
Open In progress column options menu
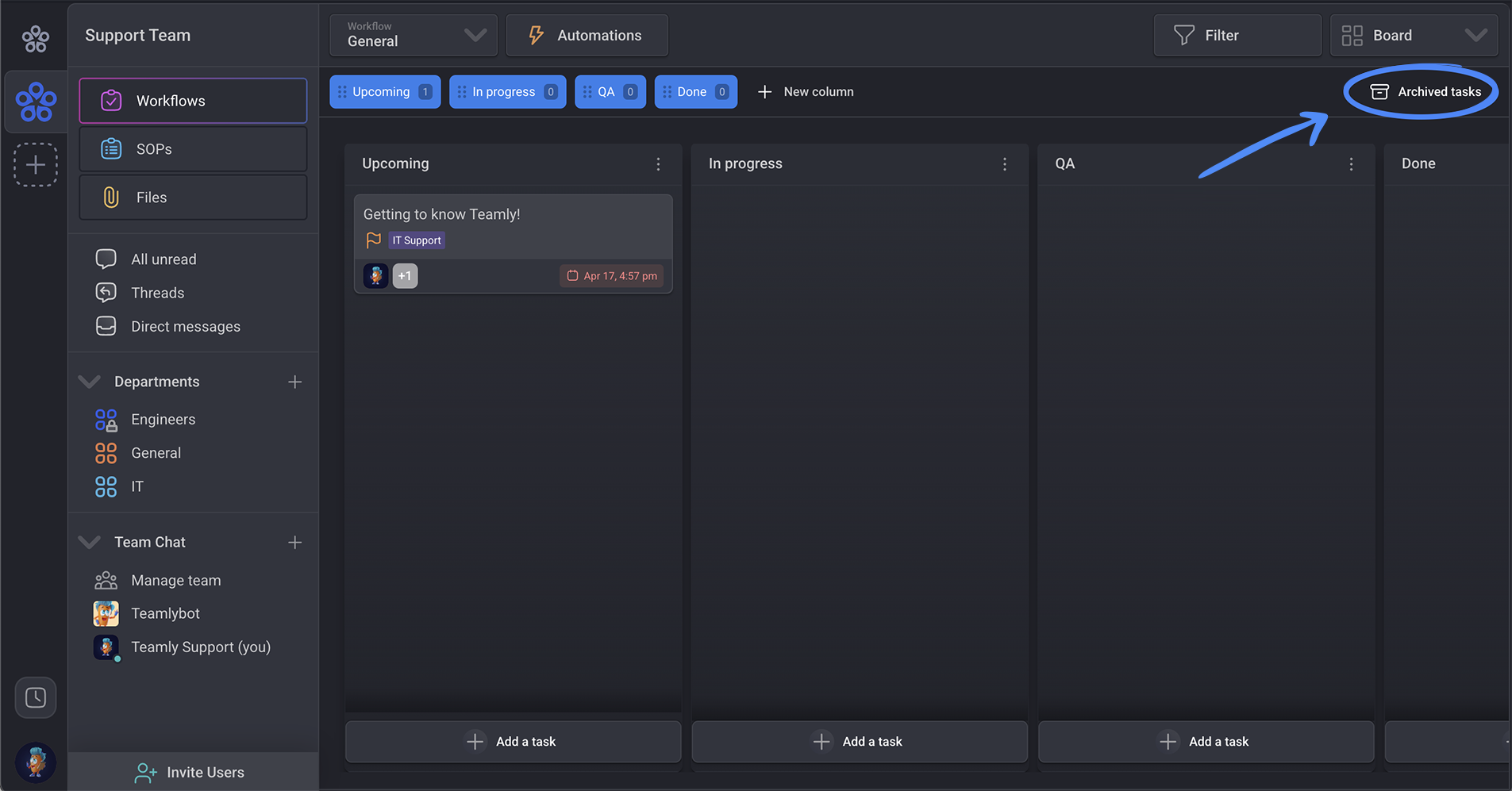[x=1005, y=163]
